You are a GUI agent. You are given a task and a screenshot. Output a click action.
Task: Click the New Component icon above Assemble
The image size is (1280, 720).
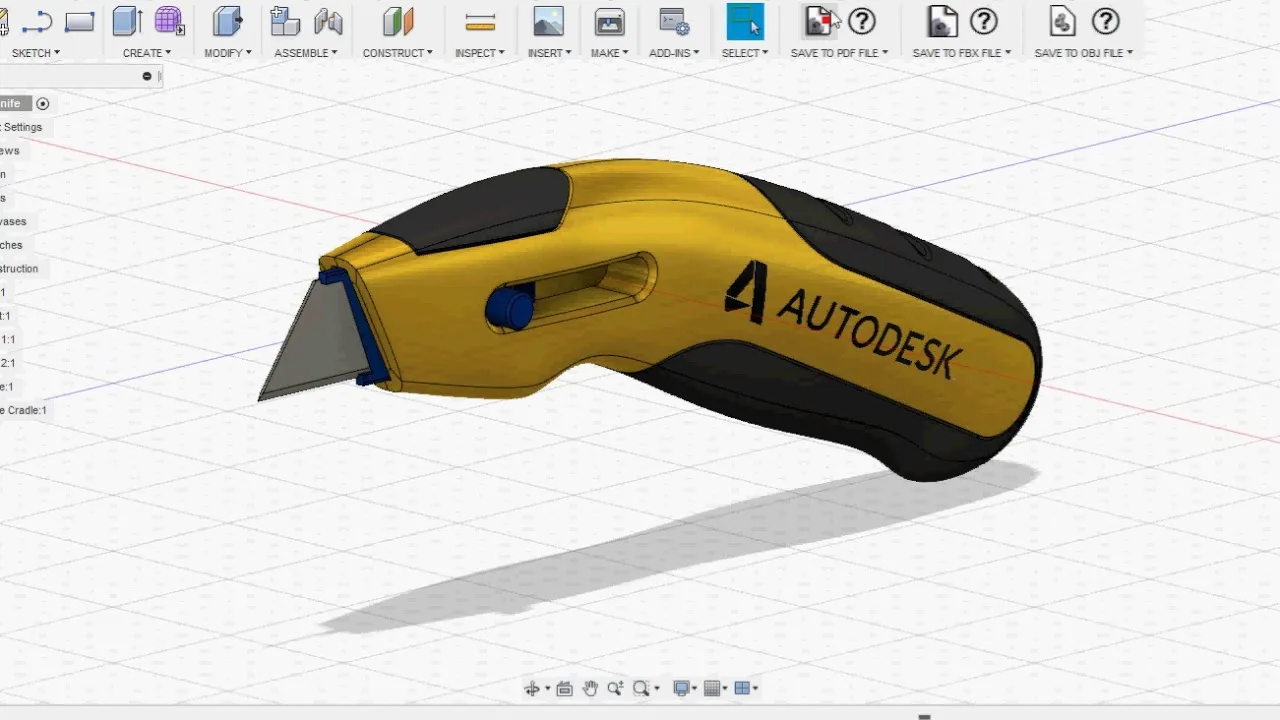coord(285,21)
